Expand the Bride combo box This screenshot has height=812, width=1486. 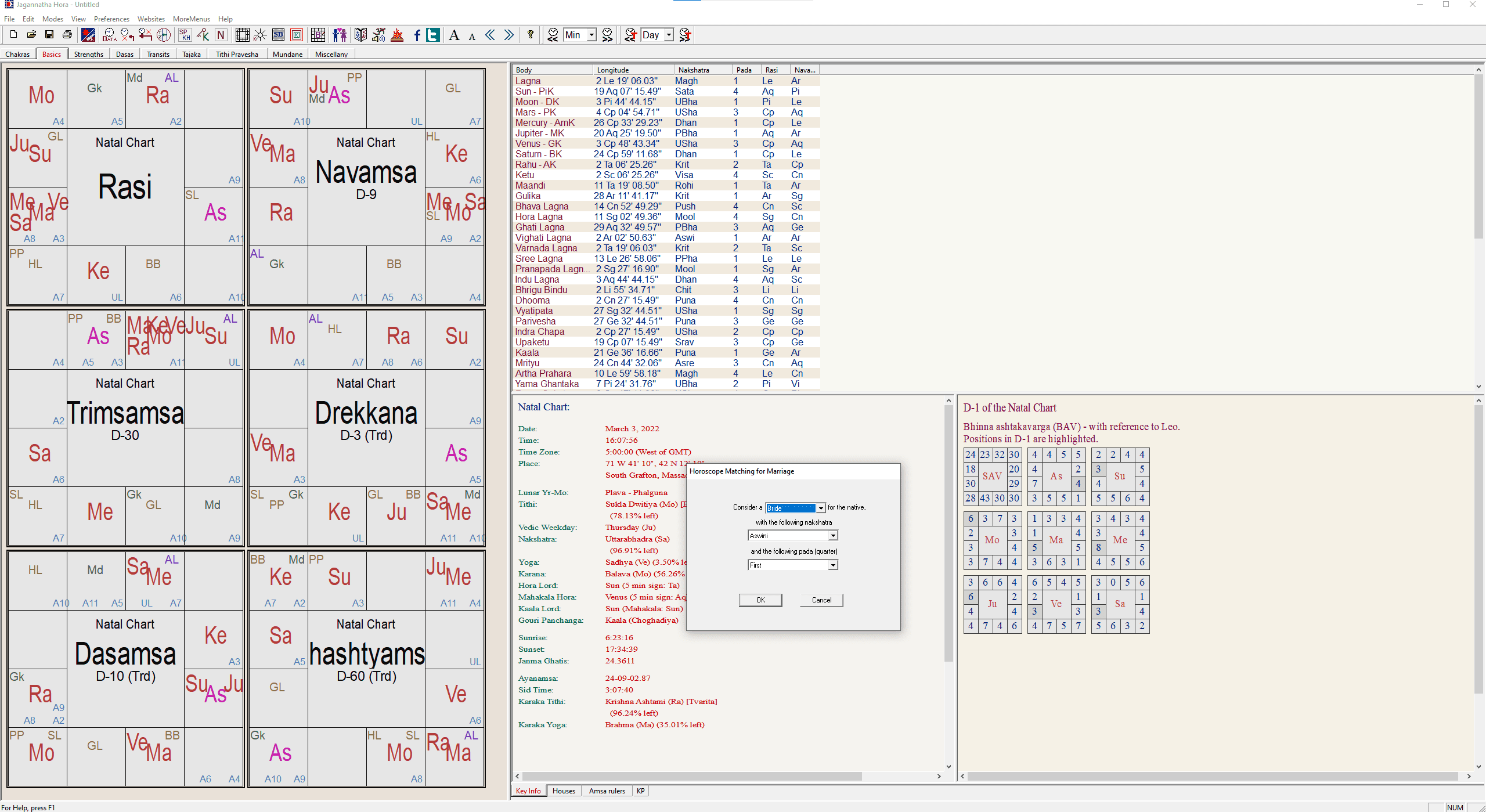coord(821,508)
